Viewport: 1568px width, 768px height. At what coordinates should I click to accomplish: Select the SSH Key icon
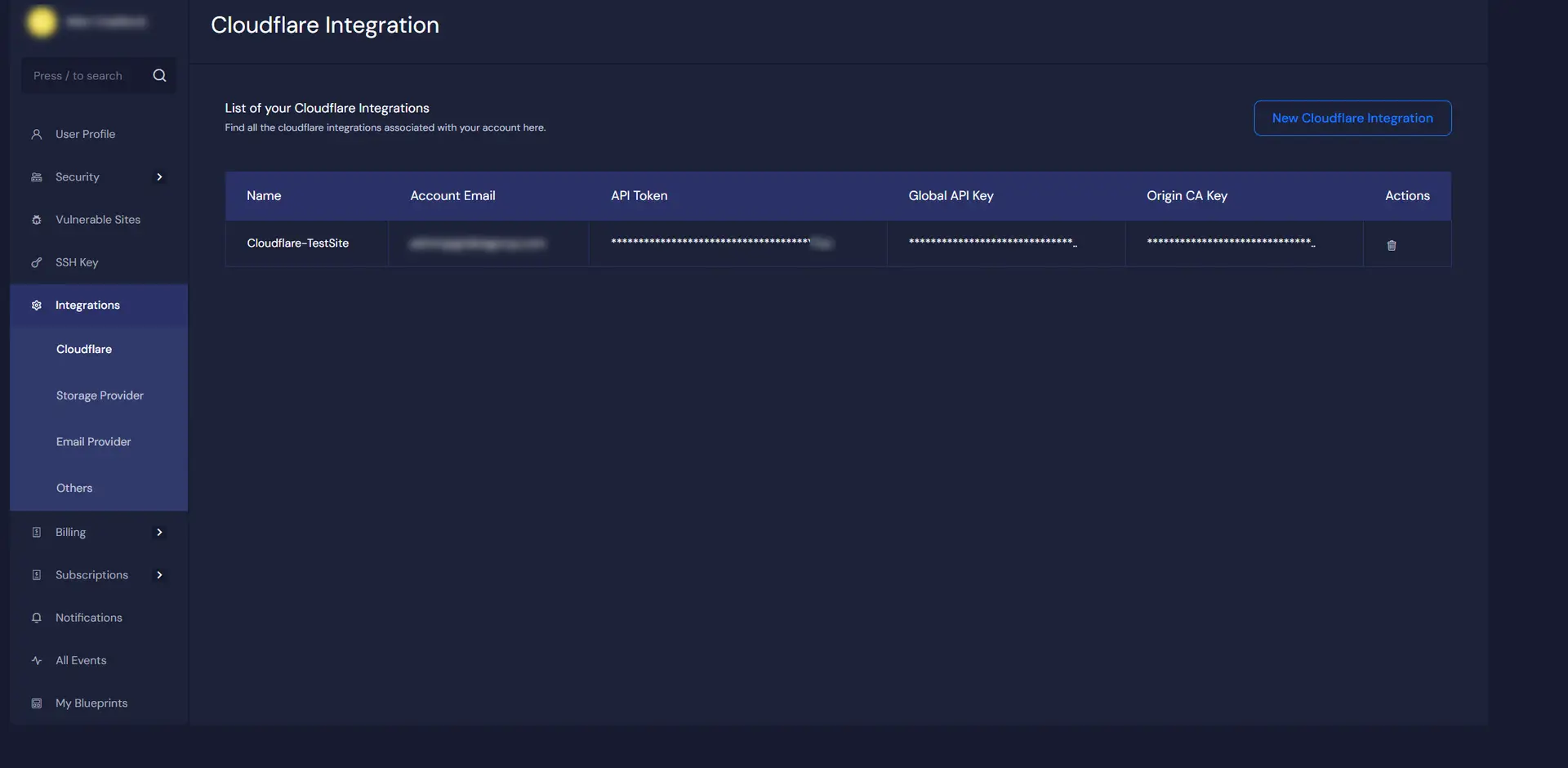[x=36, y=262]
